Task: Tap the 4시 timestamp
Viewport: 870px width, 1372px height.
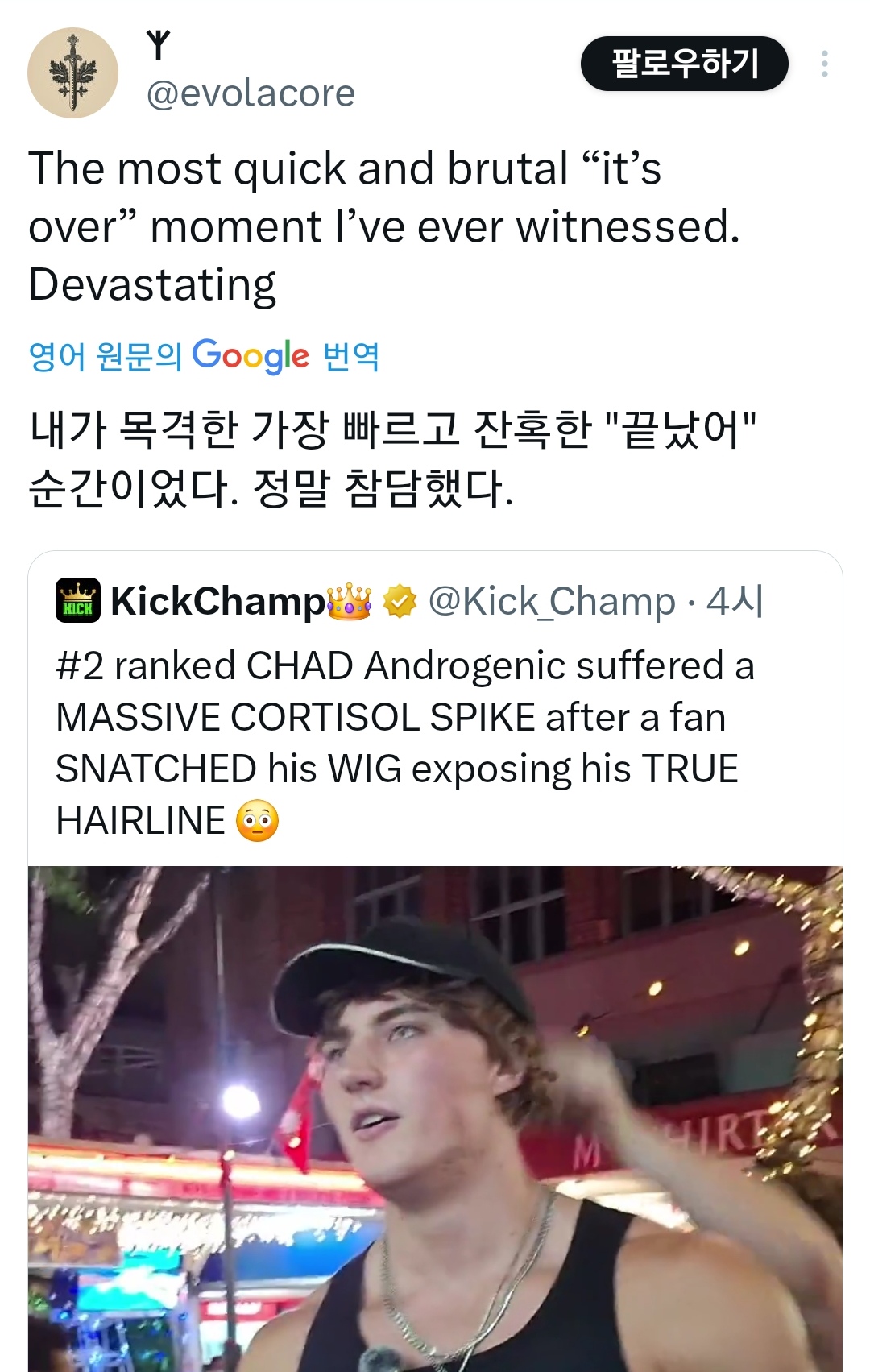Action: click(x=735, y=601)
